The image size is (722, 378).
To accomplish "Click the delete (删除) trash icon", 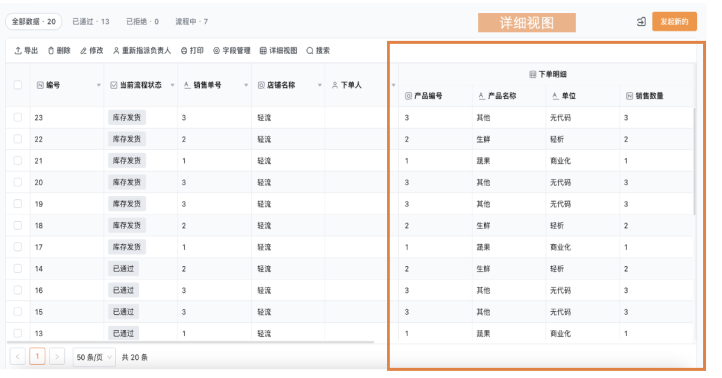I will (x=51, y=51).
